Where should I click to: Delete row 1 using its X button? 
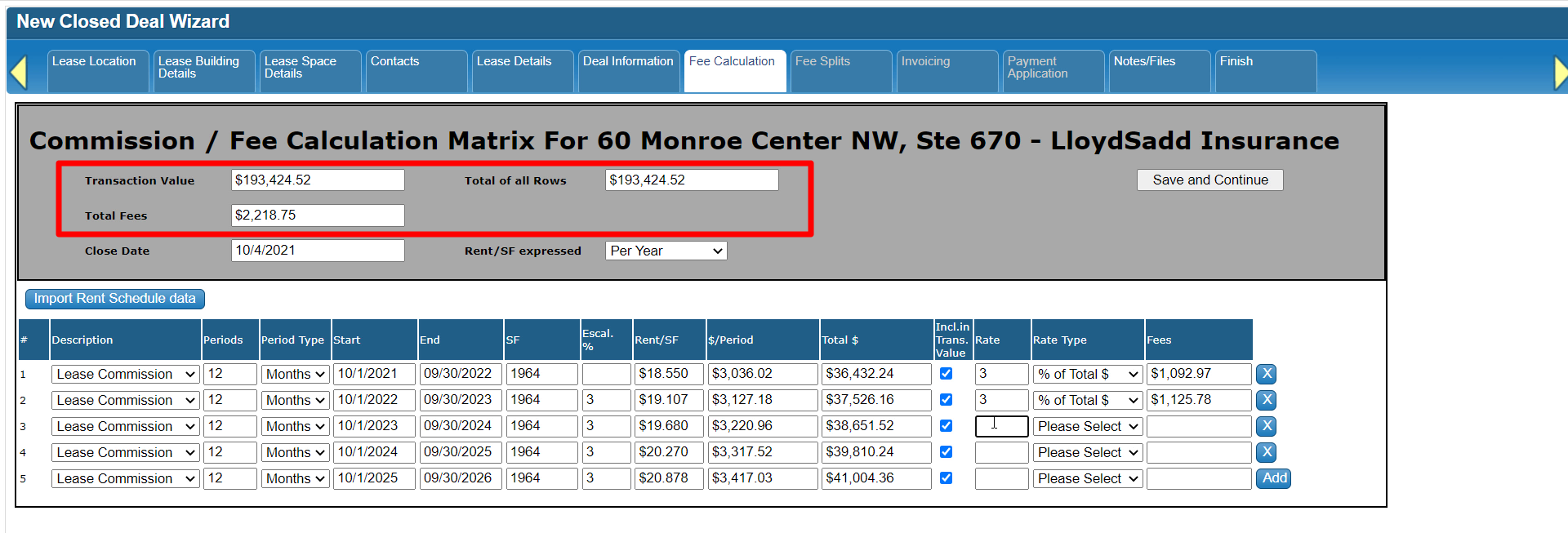pyautogui.click(x=1266, y=374)
